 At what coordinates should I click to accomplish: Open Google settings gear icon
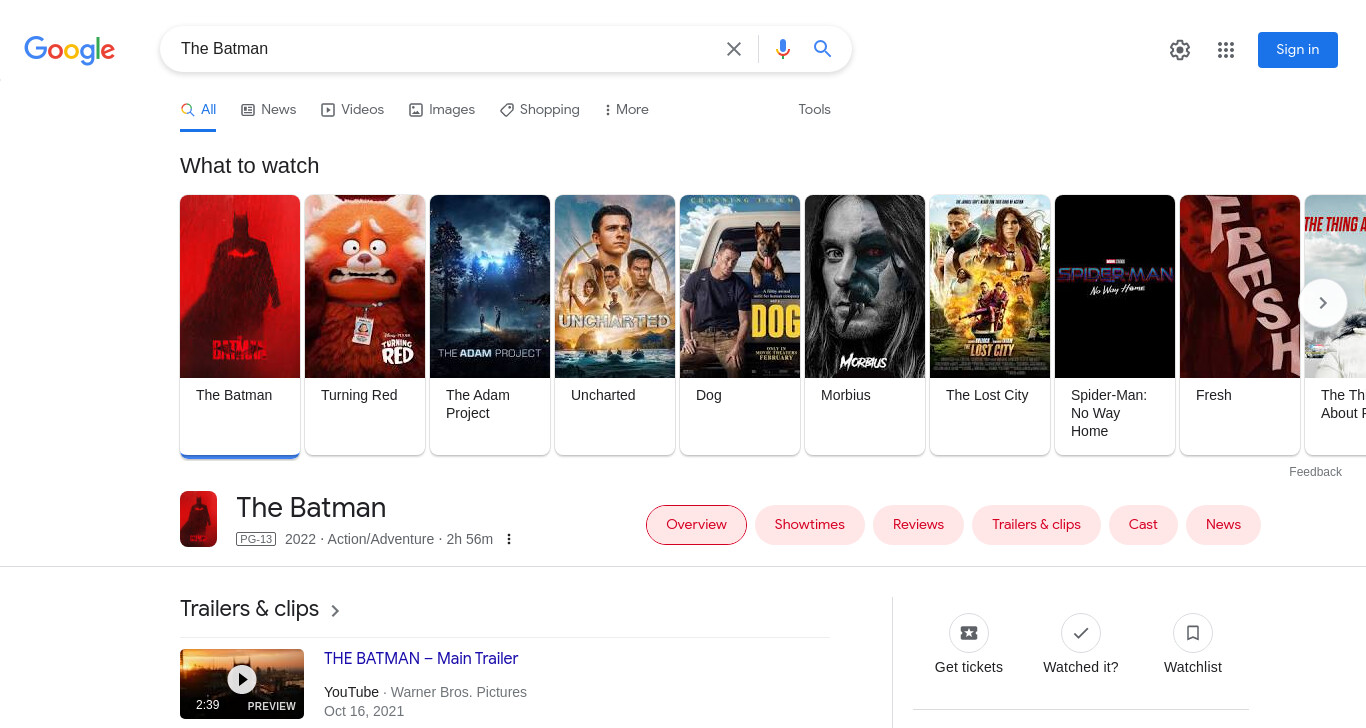[1180, 50]
